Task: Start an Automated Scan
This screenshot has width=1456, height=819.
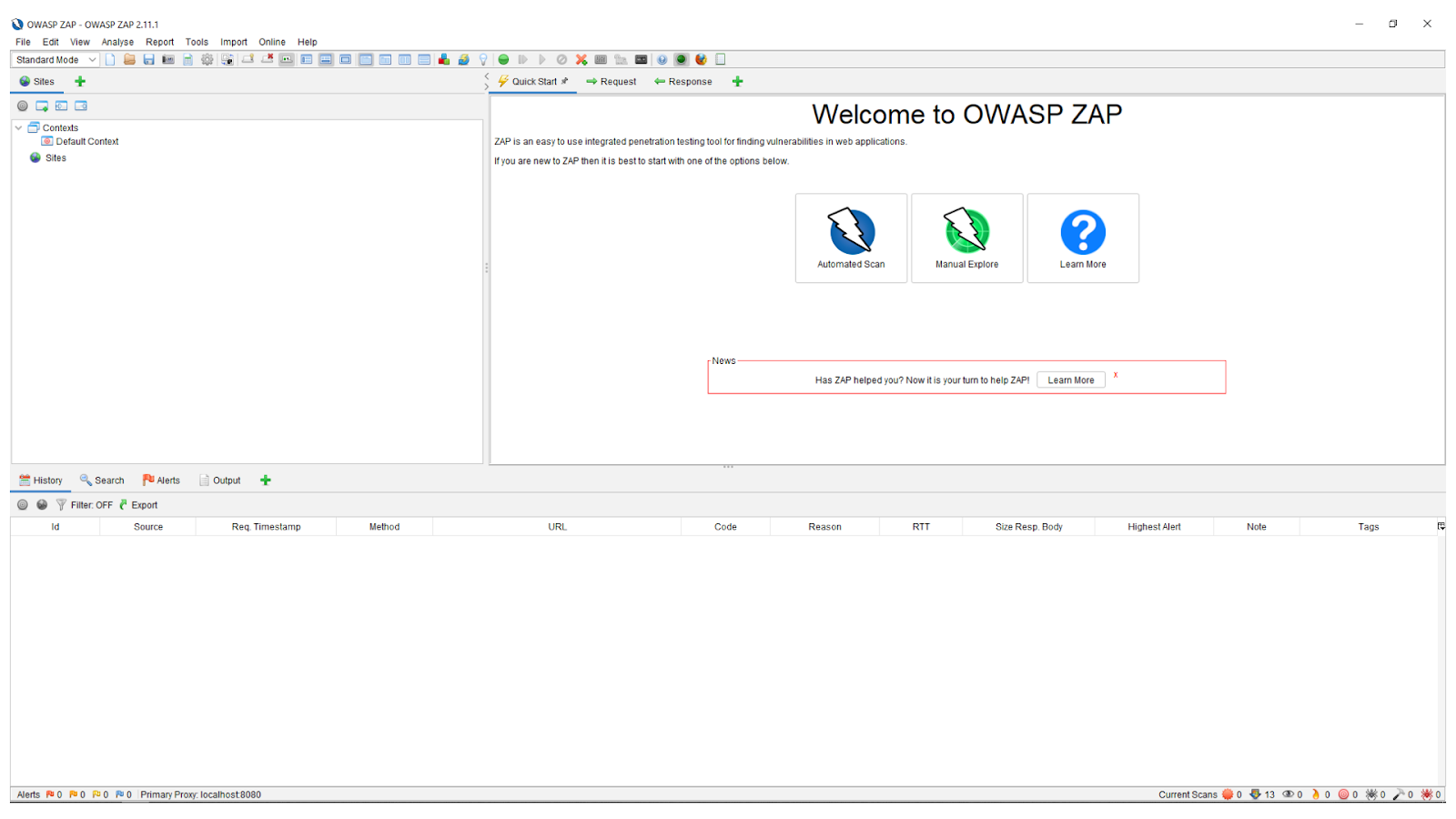Action: (x=851, y=238)
